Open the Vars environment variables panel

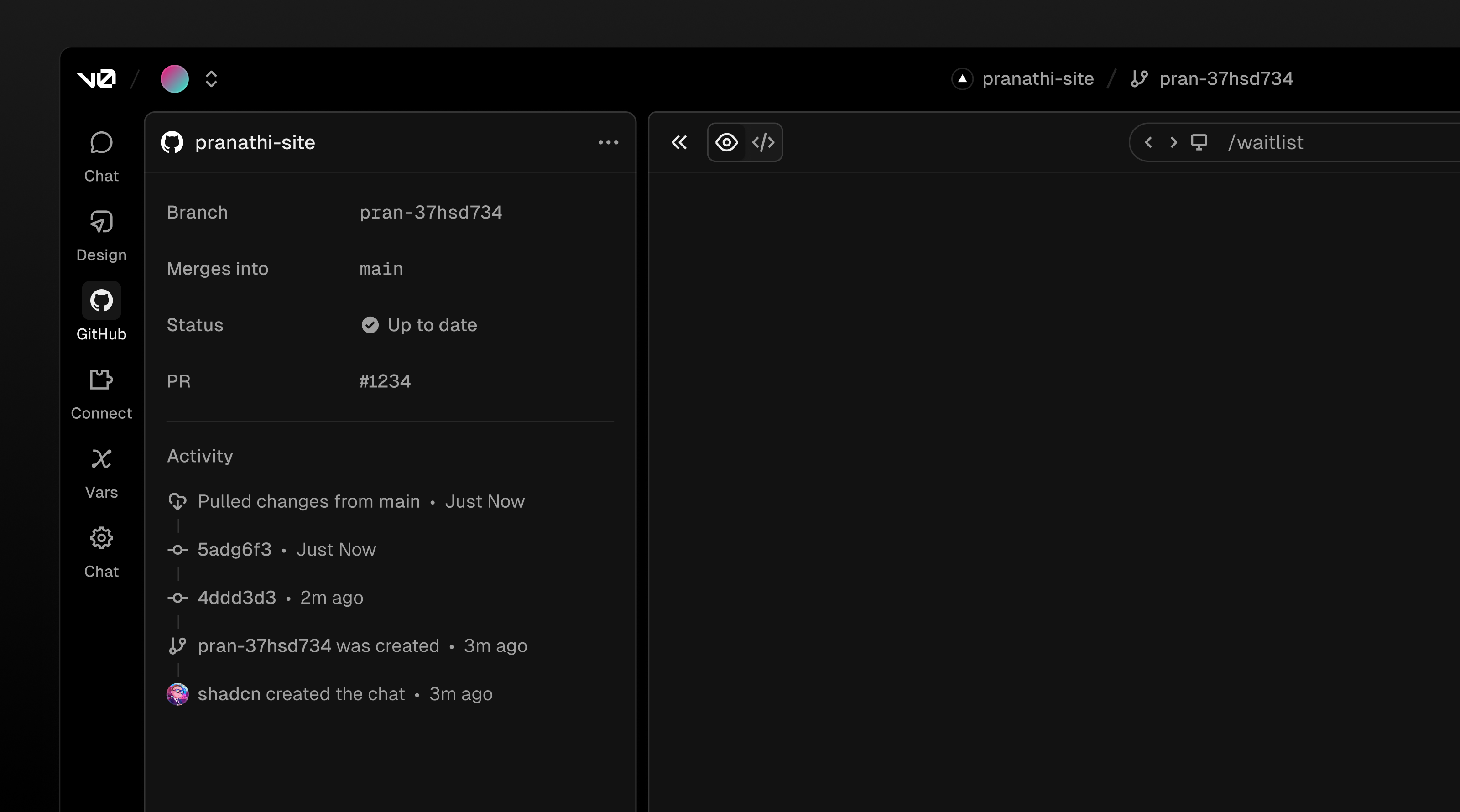pyautogui.click(x=101, y=471)
